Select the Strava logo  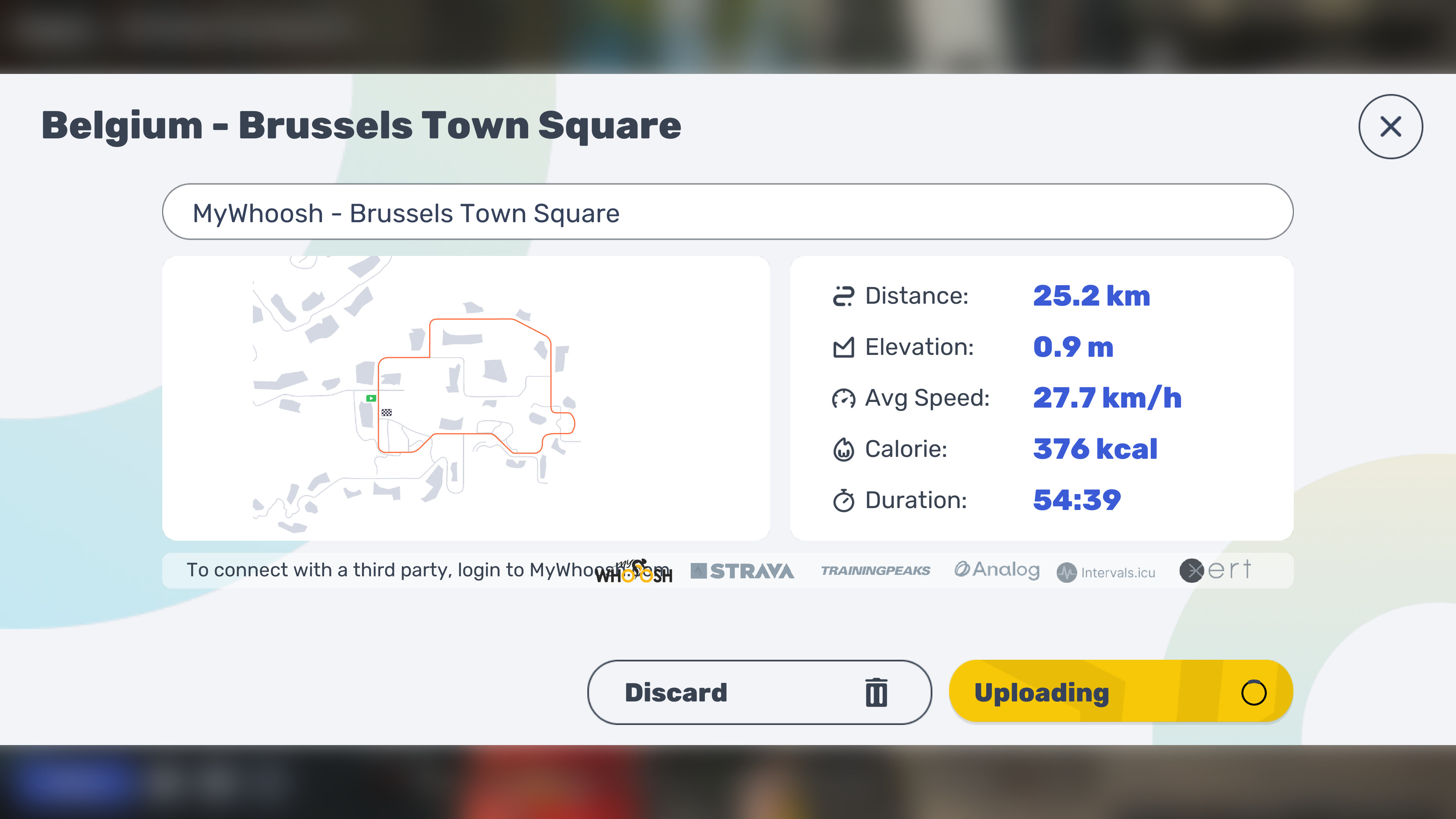coord(742,571)
